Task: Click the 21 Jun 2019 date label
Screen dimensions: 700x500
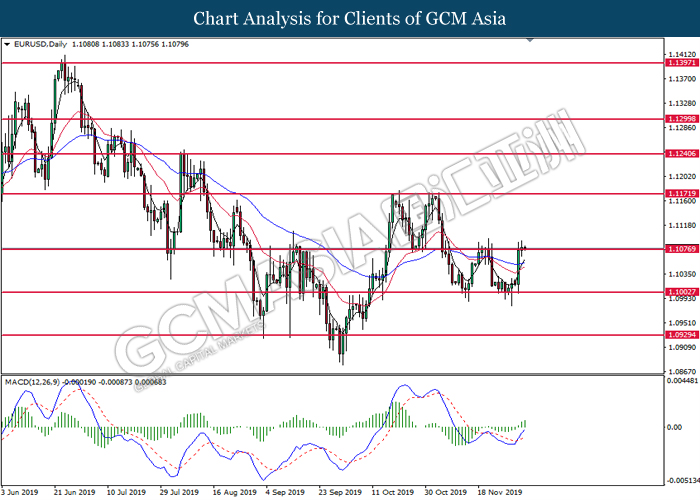Action: (75, 492)
